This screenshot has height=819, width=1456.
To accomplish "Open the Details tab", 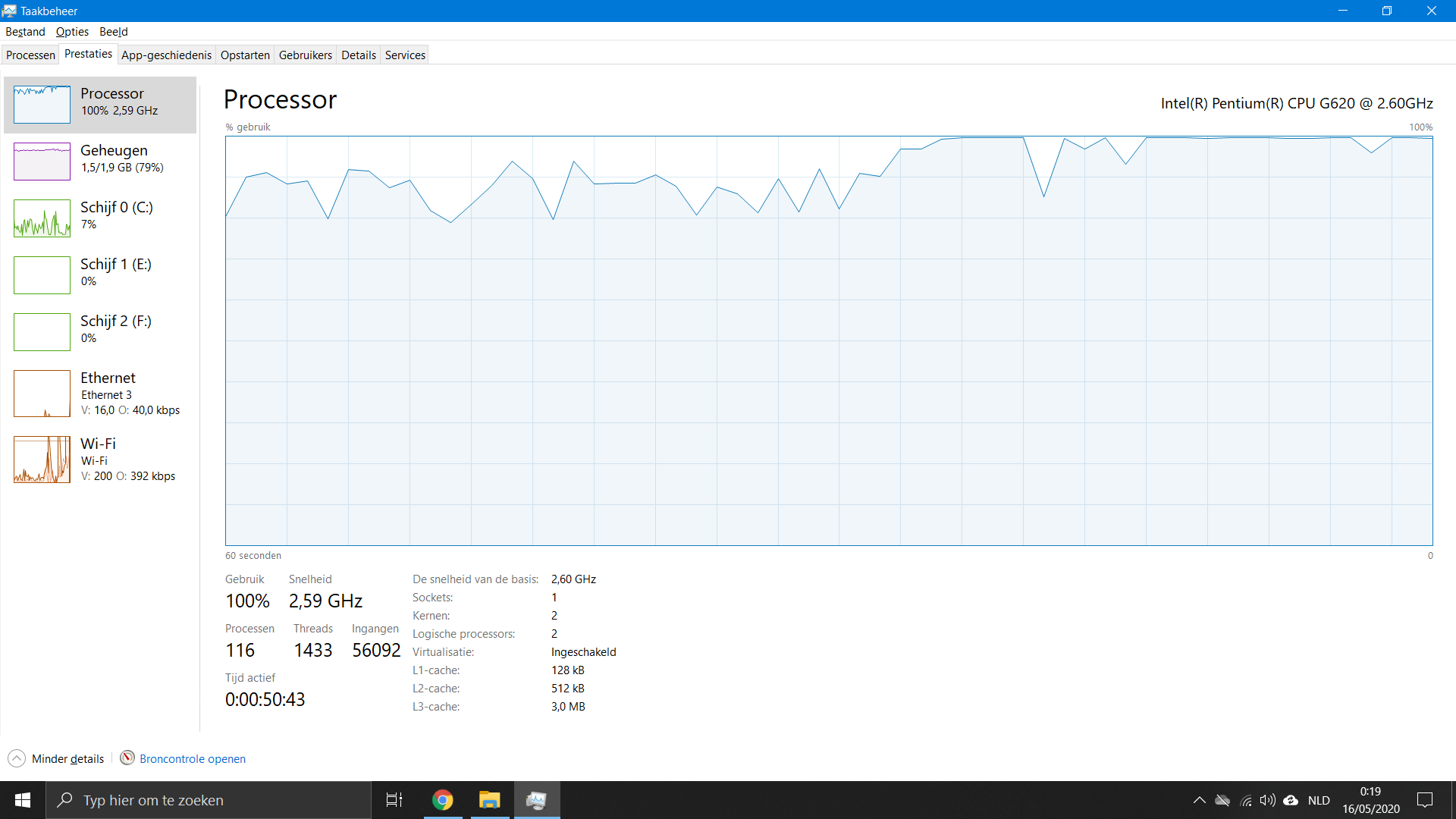I will point(359,55).
